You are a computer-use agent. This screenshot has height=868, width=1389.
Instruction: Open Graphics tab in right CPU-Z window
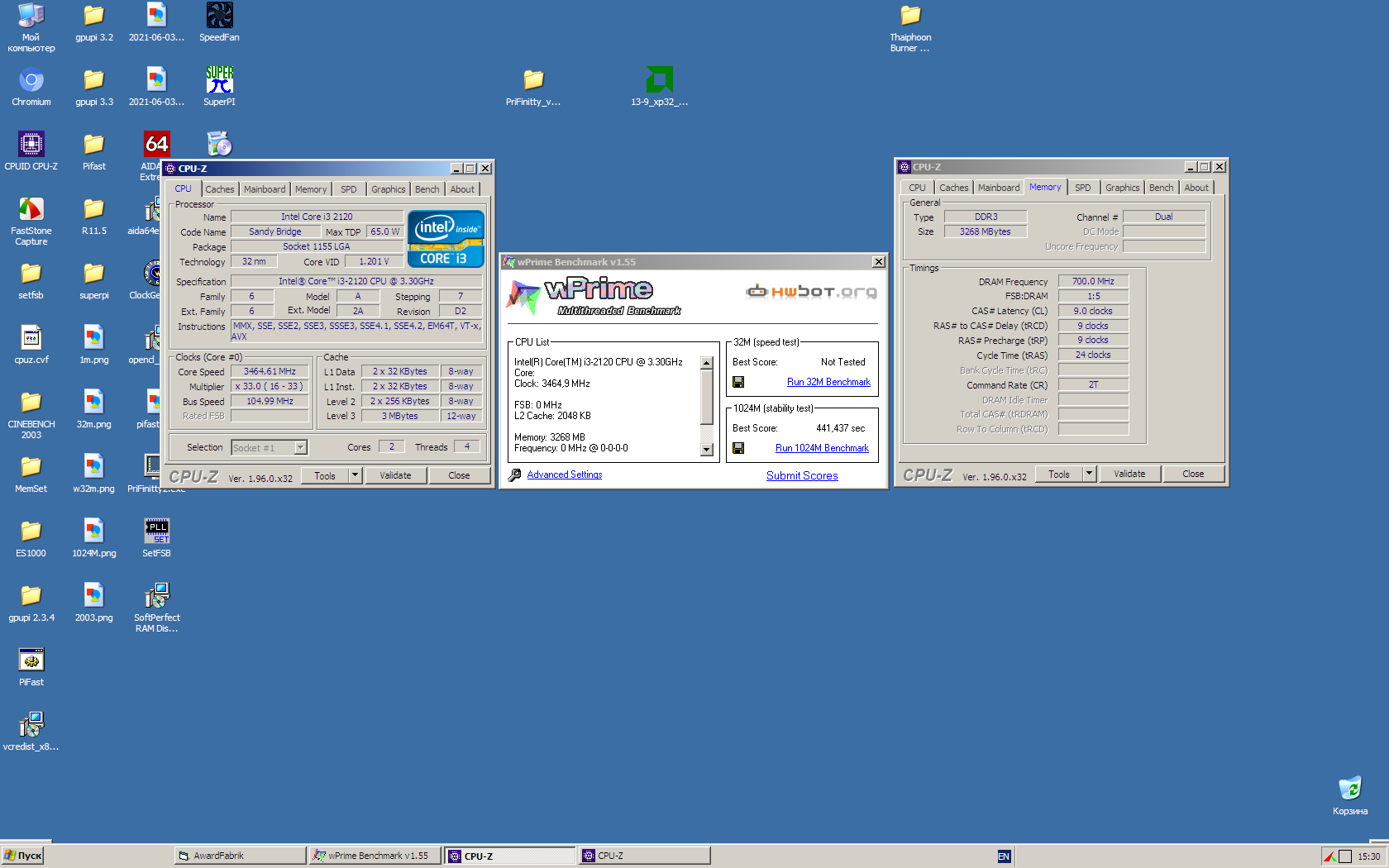click(1123, 188)
